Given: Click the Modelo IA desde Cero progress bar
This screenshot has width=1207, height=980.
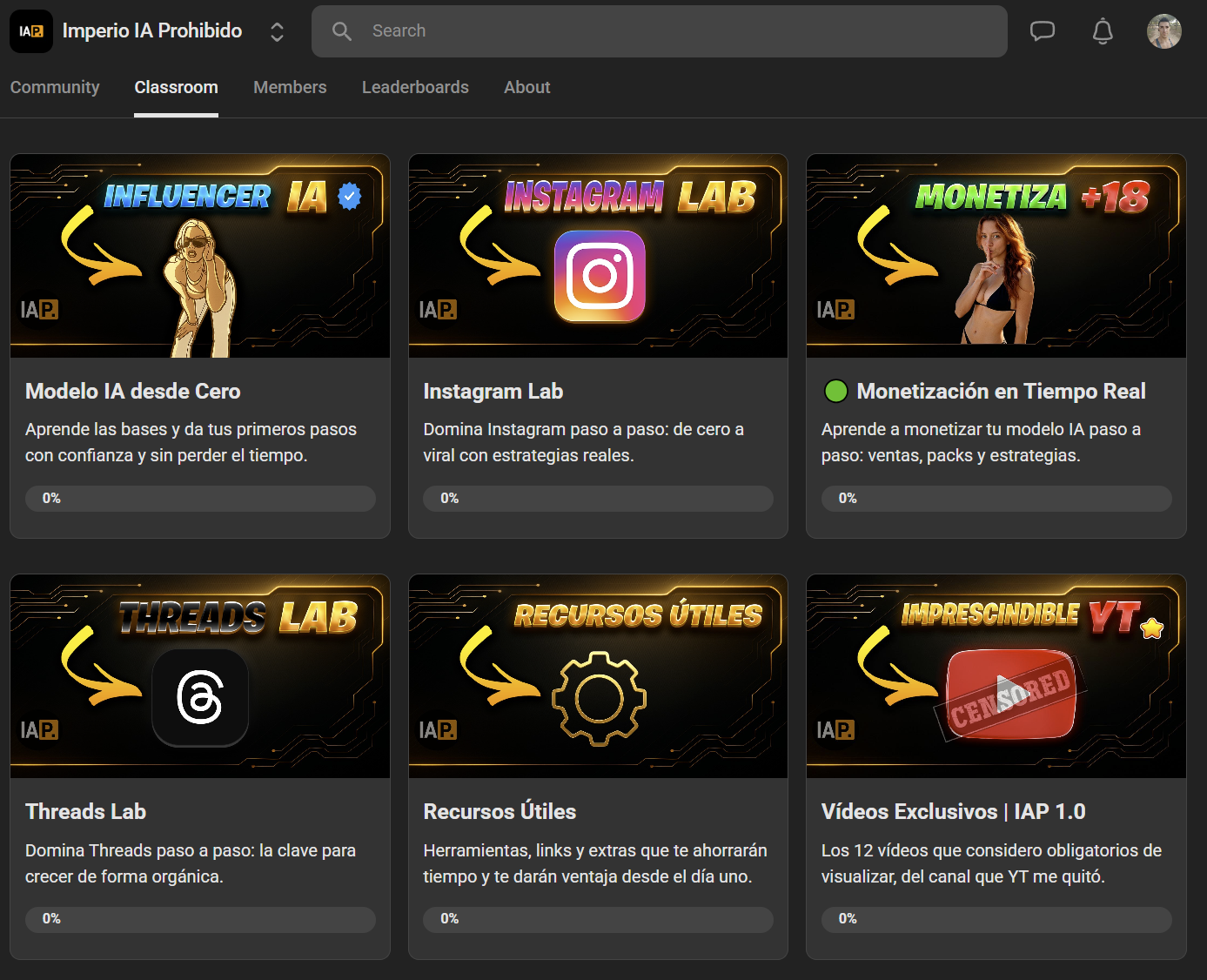Looking at the screenshot, I should pyautogui.click(x=200, y=499).
